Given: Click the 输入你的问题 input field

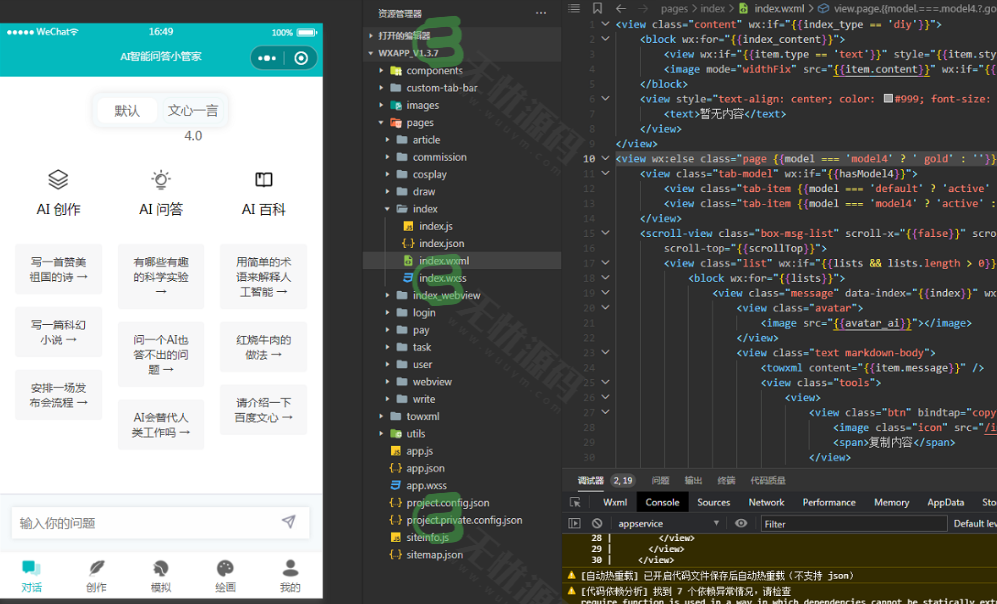Looking at the screenshot, I should (140, 523).
